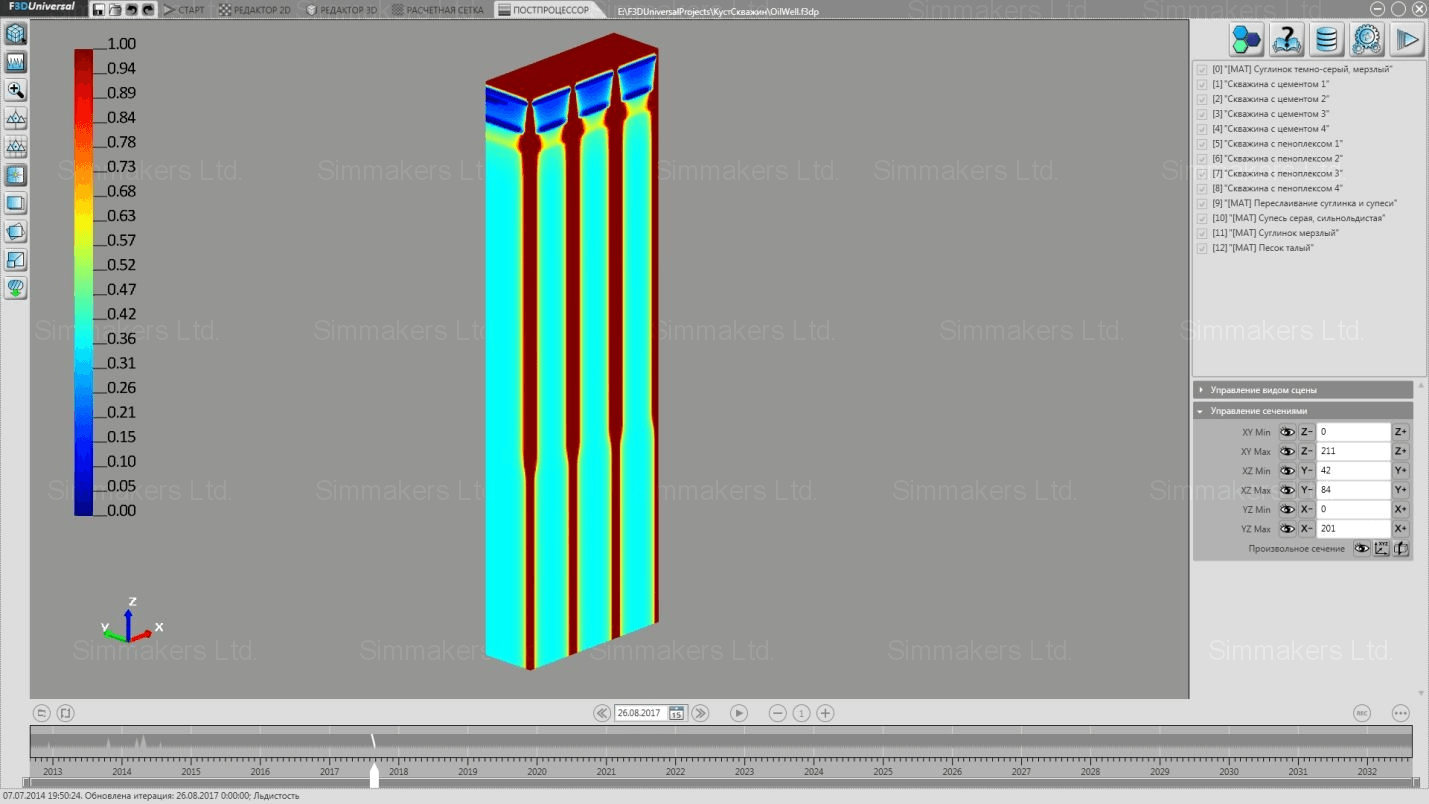Toggle XY Min section visibility eye
This screenshot has height=804, width=1429.
click(1287, 432)
